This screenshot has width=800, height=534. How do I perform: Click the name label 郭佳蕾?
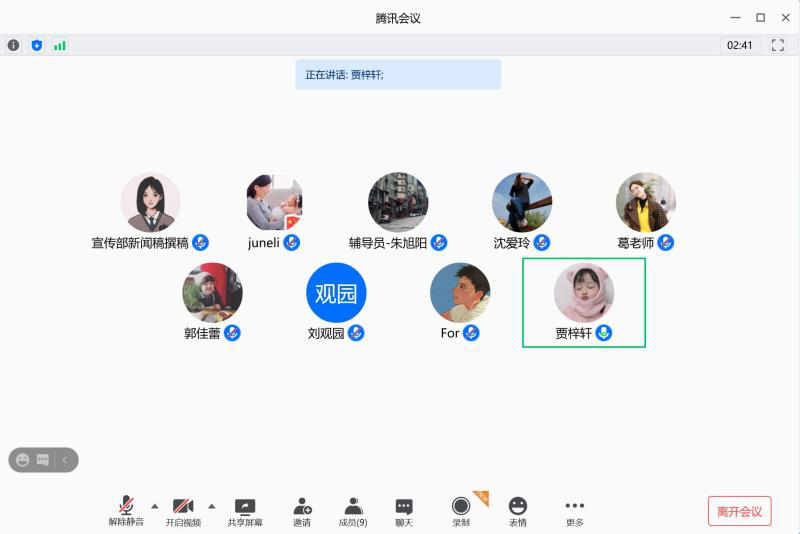pos(202,334)
